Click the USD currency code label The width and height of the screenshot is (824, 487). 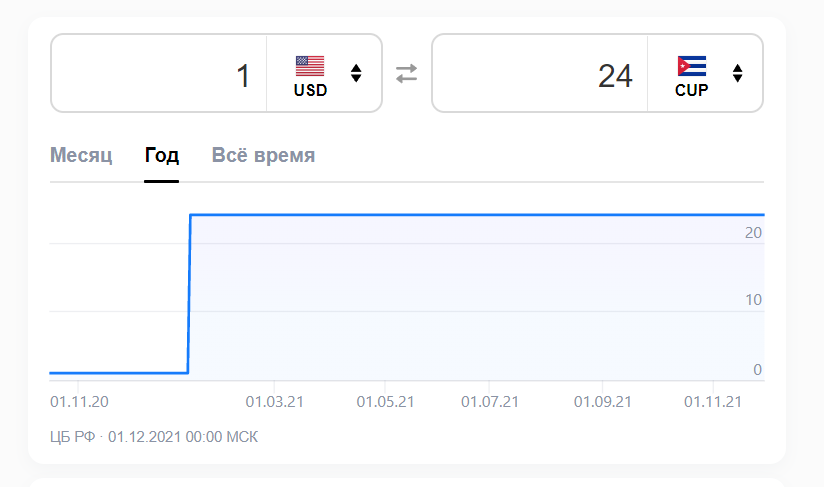[x=310, y=90]
